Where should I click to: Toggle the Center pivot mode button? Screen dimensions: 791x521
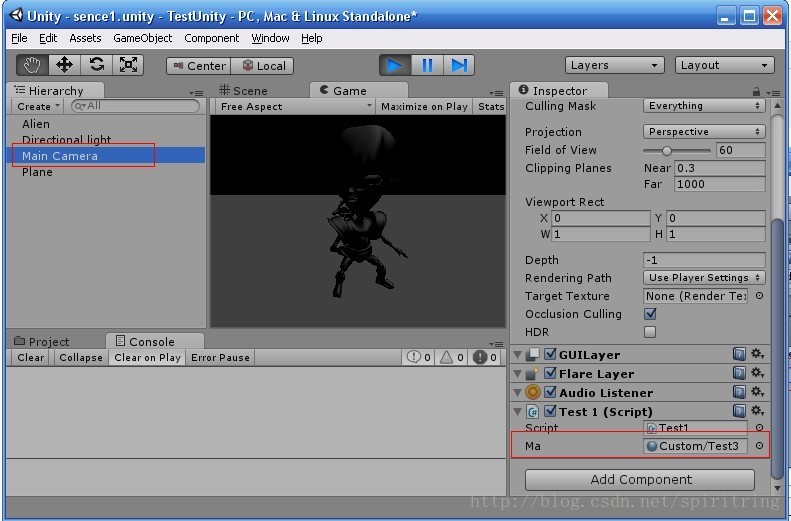[x=199, y=66]
